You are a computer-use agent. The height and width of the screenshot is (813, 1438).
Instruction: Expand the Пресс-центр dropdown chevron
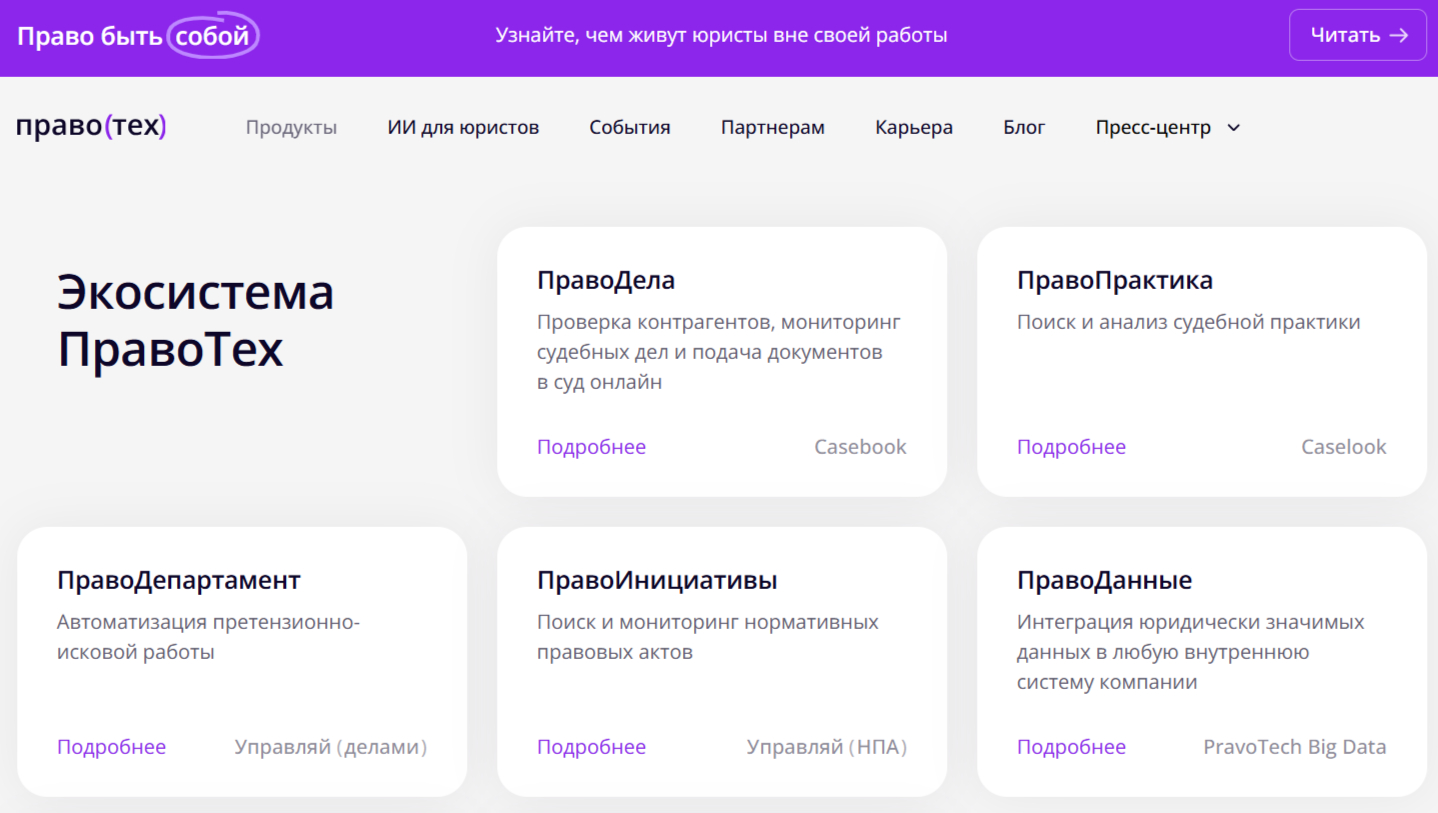coord(1233,128)
